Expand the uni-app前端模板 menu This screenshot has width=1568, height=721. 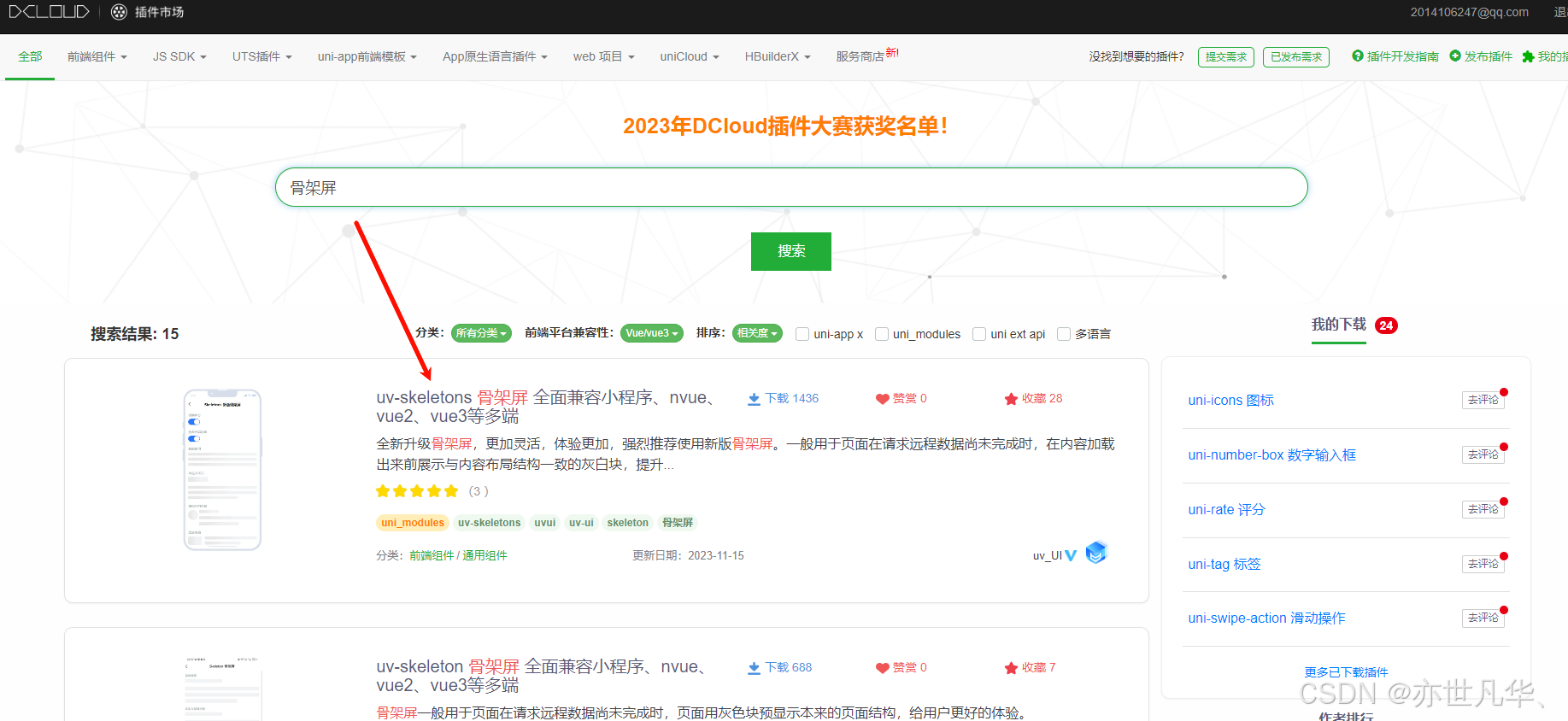[367, 56]
